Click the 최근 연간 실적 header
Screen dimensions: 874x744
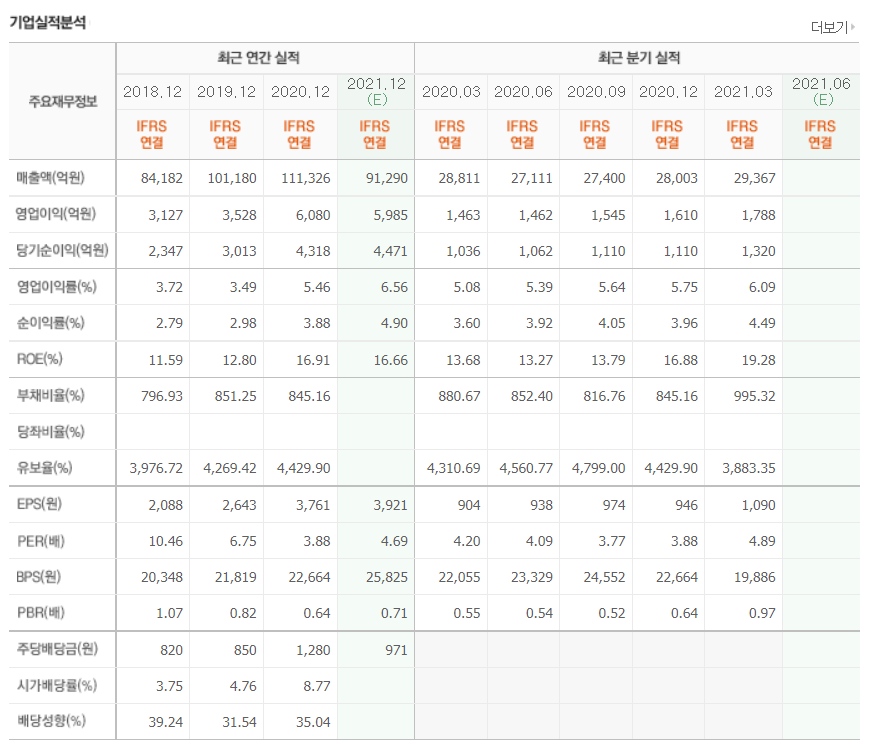[258, 57]
